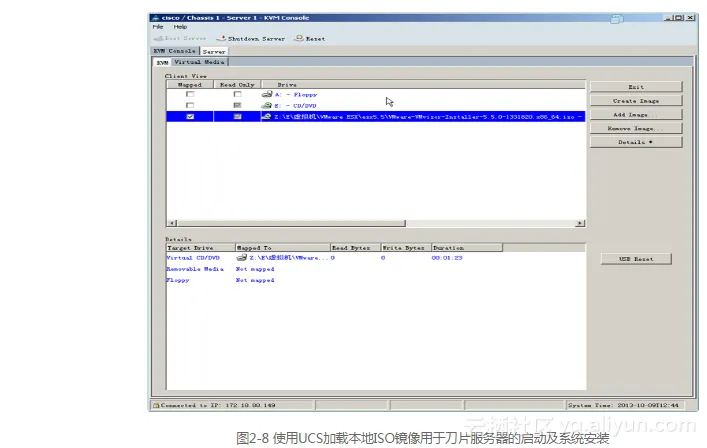Click the Shutdown Server toolbar icon

point(221,38)
